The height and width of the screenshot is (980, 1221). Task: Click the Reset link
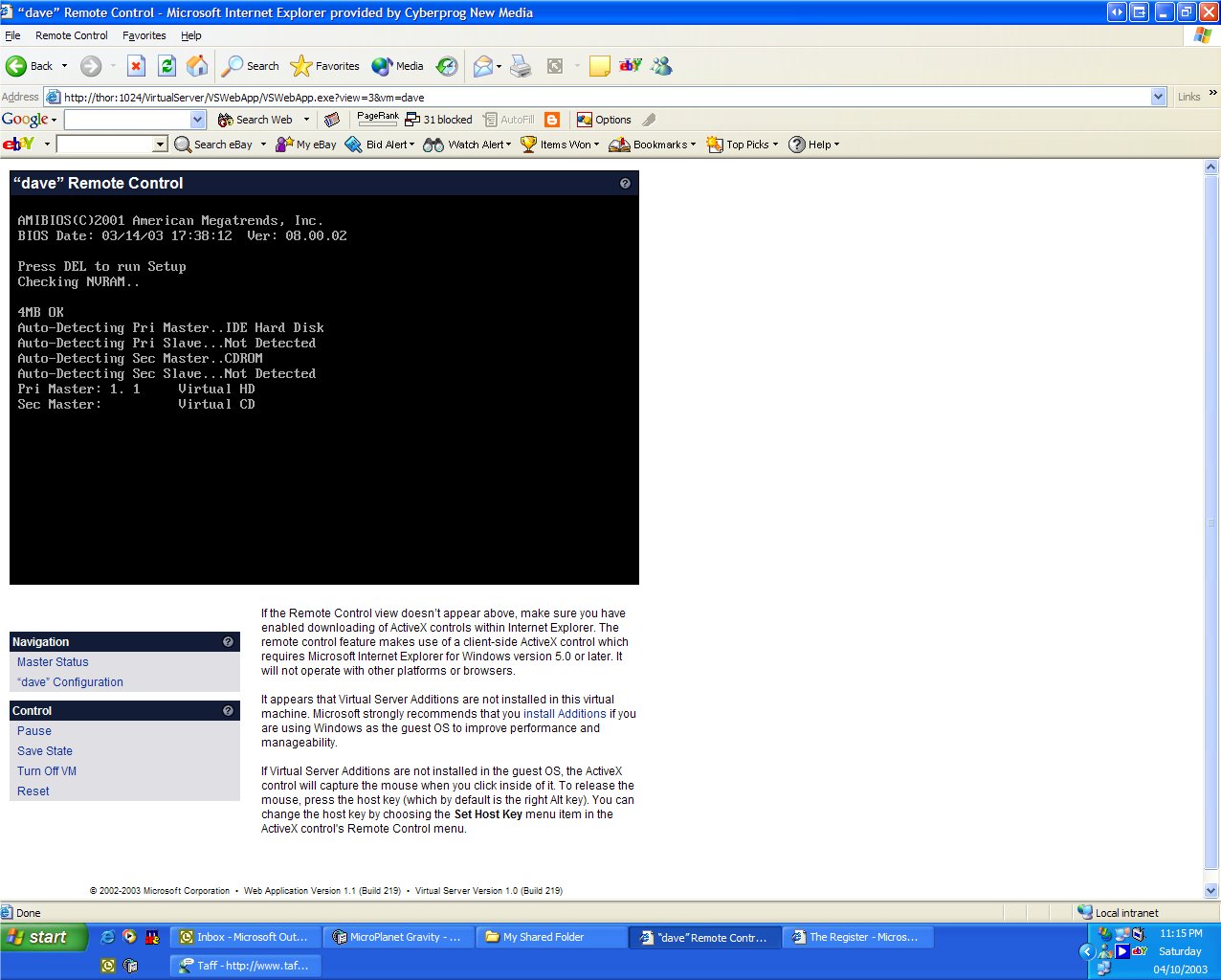click(33, 791)
